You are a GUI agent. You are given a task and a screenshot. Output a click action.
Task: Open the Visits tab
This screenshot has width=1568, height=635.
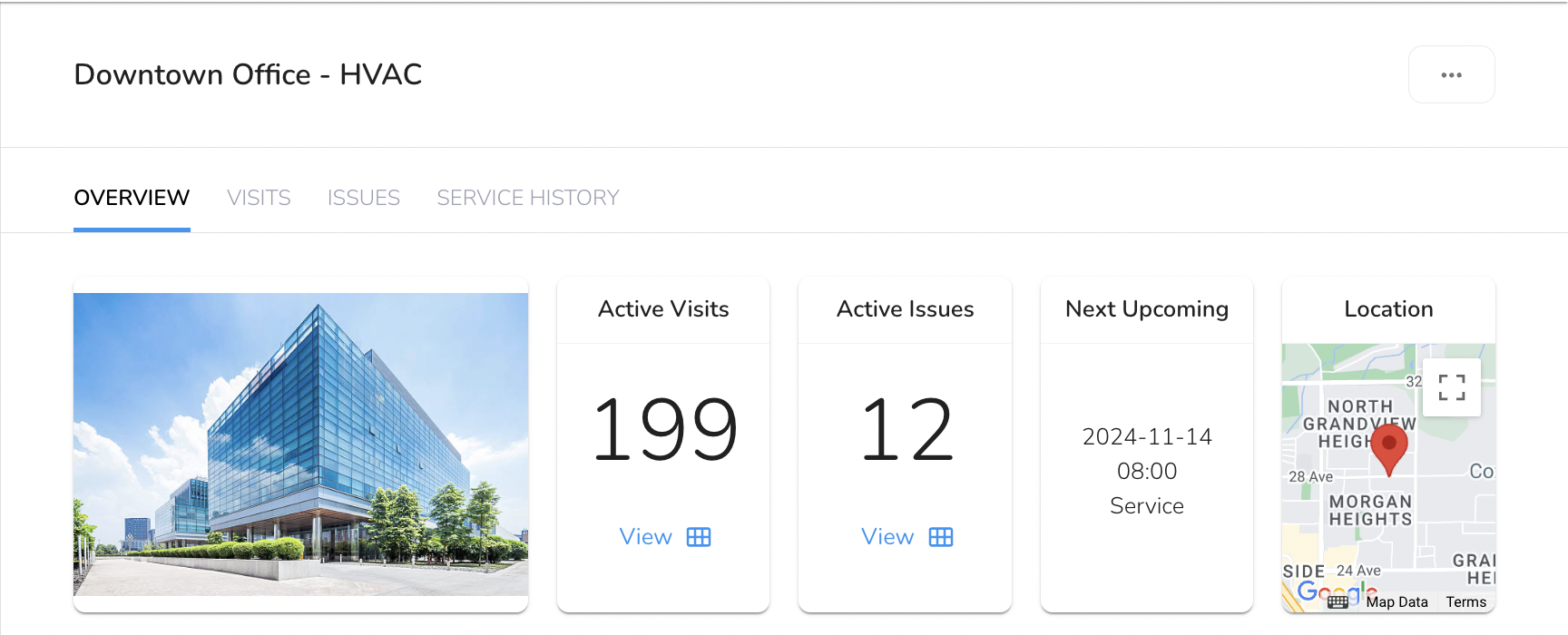[x=259, y=198]
